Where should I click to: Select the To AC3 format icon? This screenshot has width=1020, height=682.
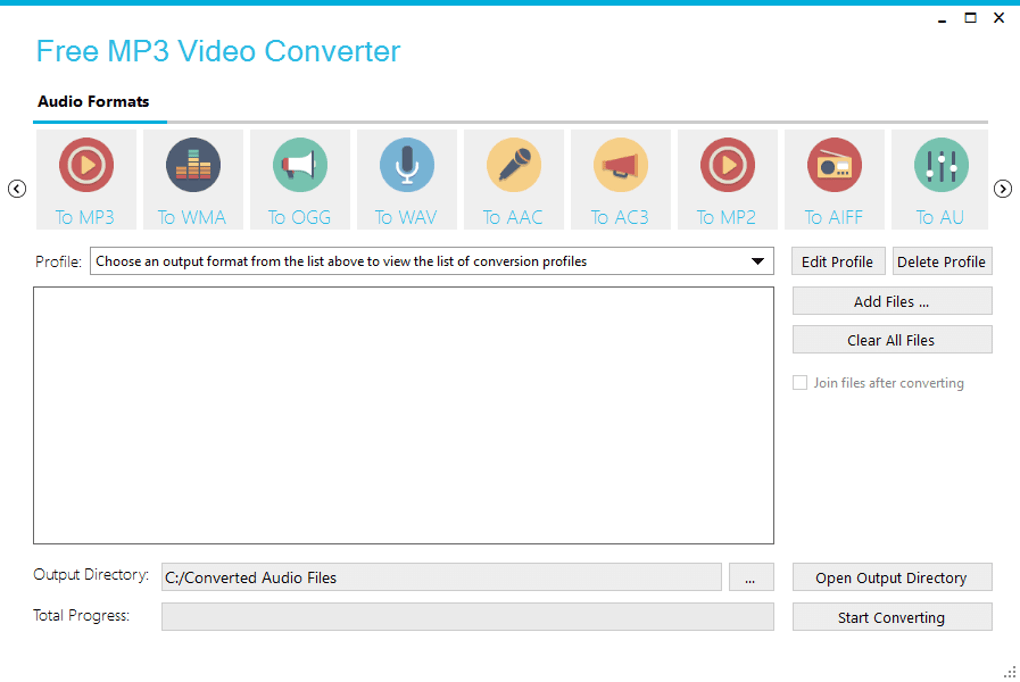(621, 179)
